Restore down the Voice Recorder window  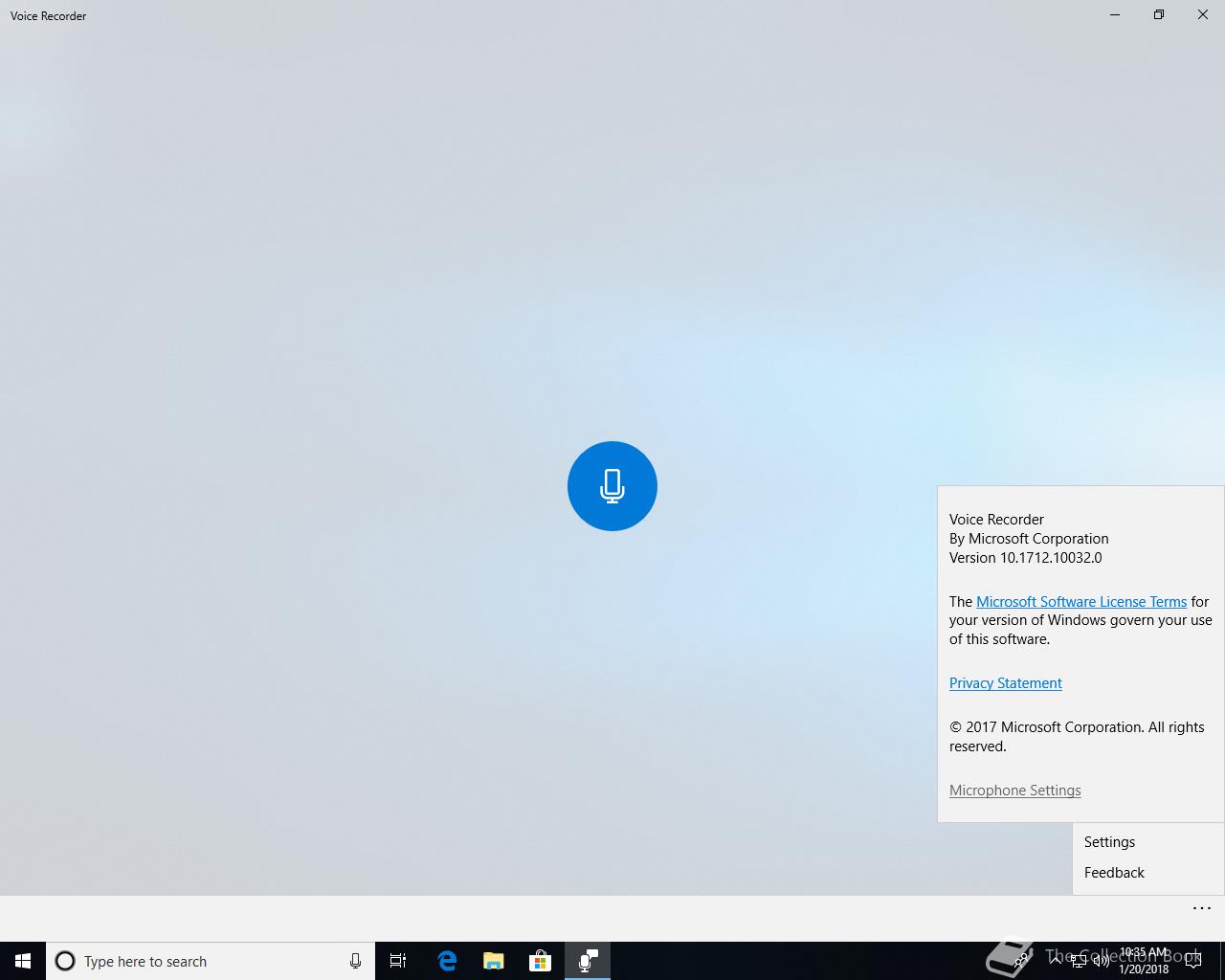[x=1159, y=14]
